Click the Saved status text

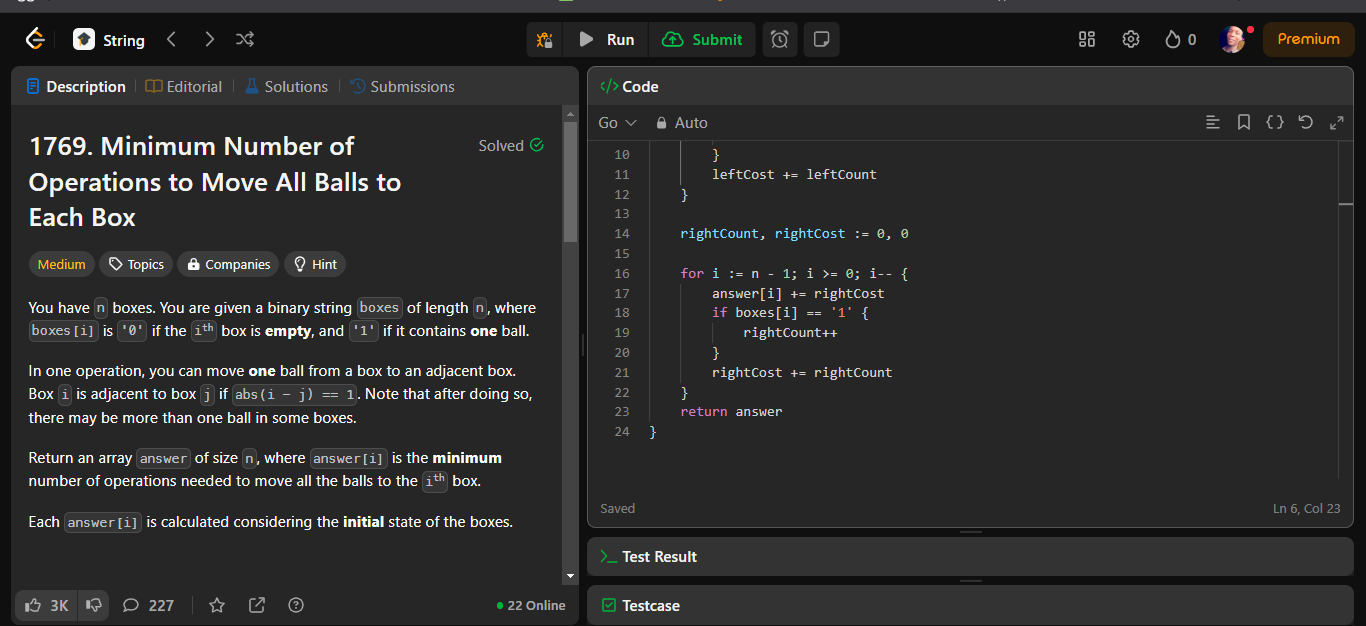coord(617,509)
